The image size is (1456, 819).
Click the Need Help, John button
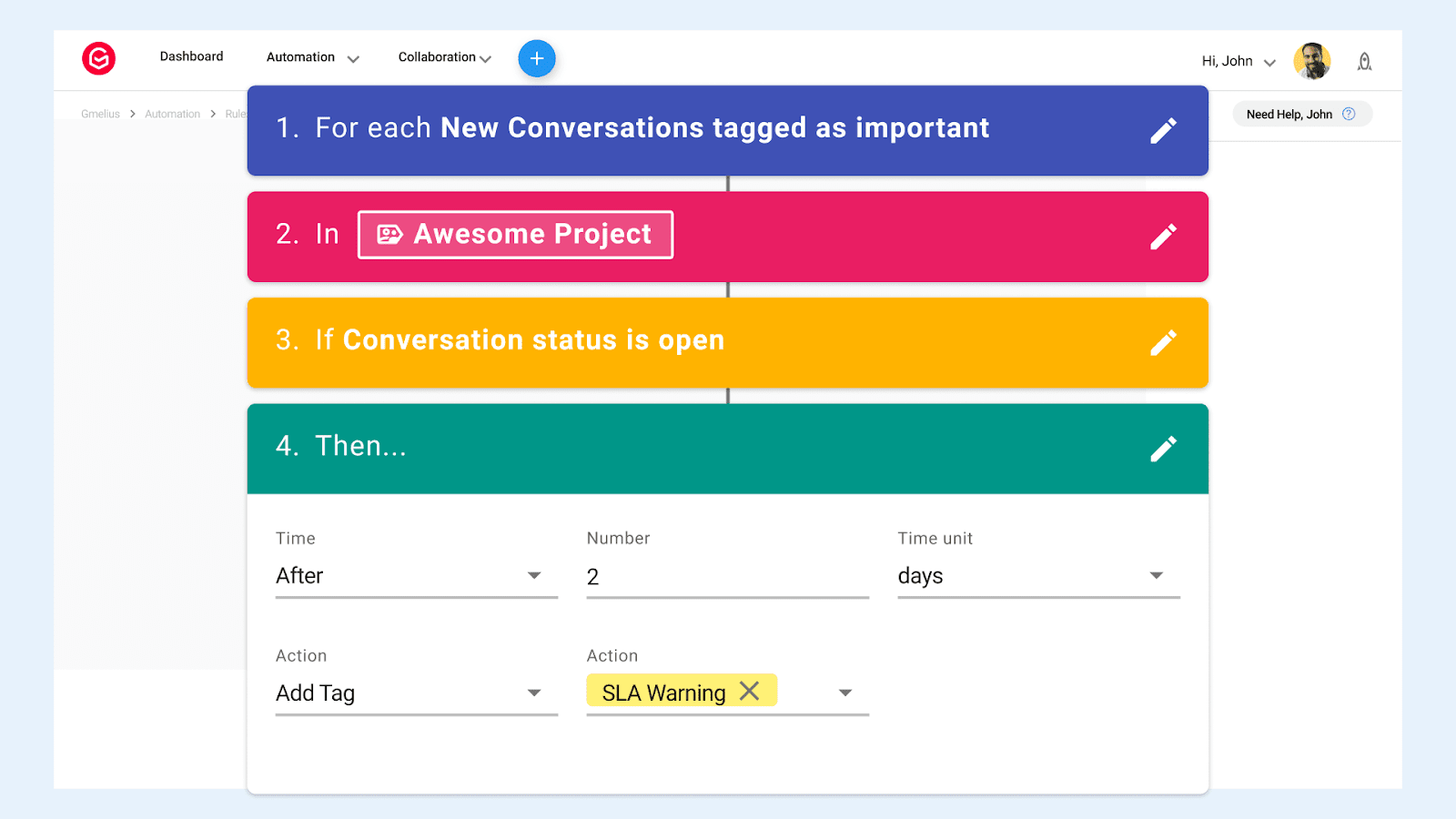point(1292,114)
